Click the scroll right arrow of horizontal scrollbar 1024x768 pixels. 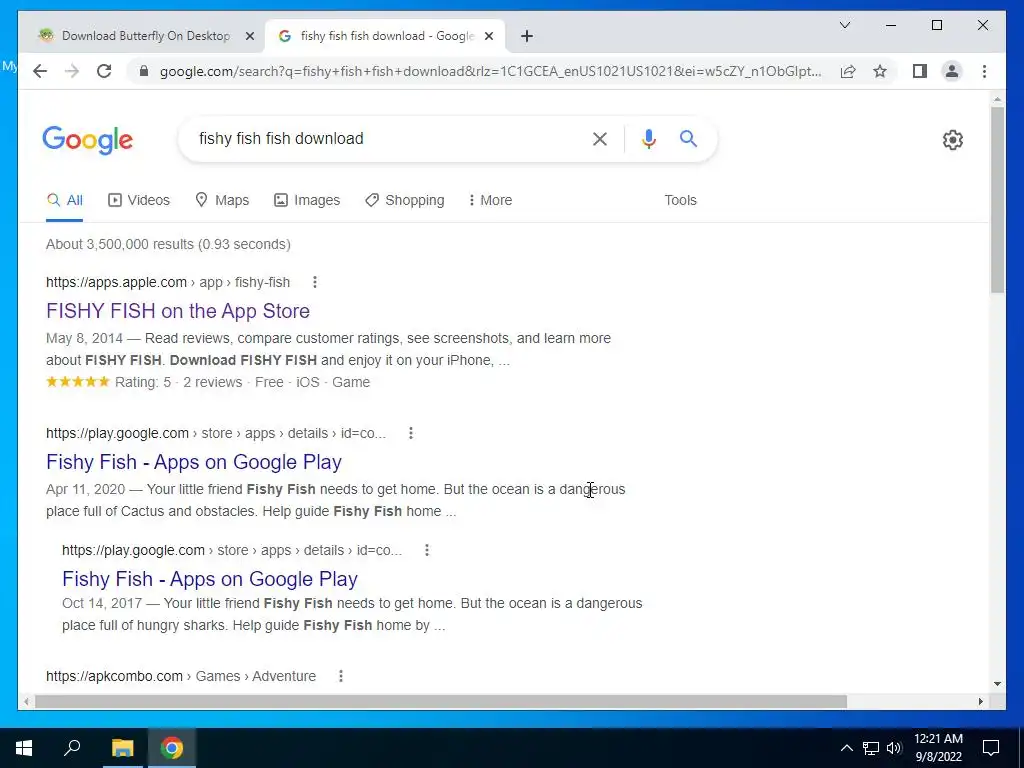tap(980, 701)
